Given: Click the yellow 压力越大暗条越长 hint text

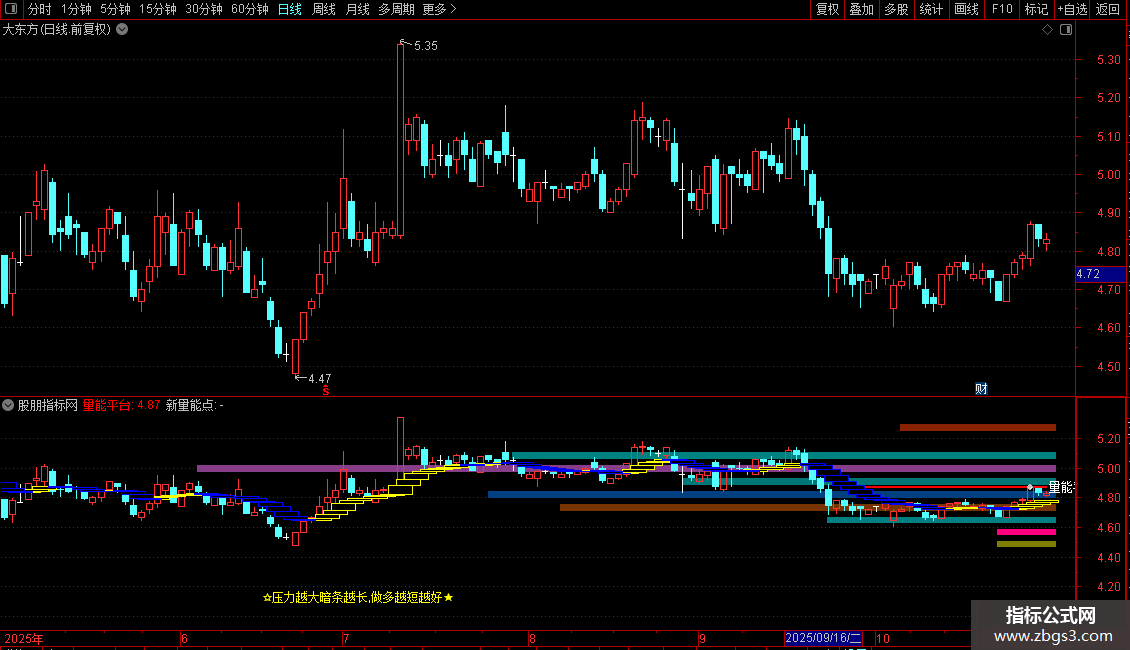Looking at the screenshot, I should [x=358, y=597].
